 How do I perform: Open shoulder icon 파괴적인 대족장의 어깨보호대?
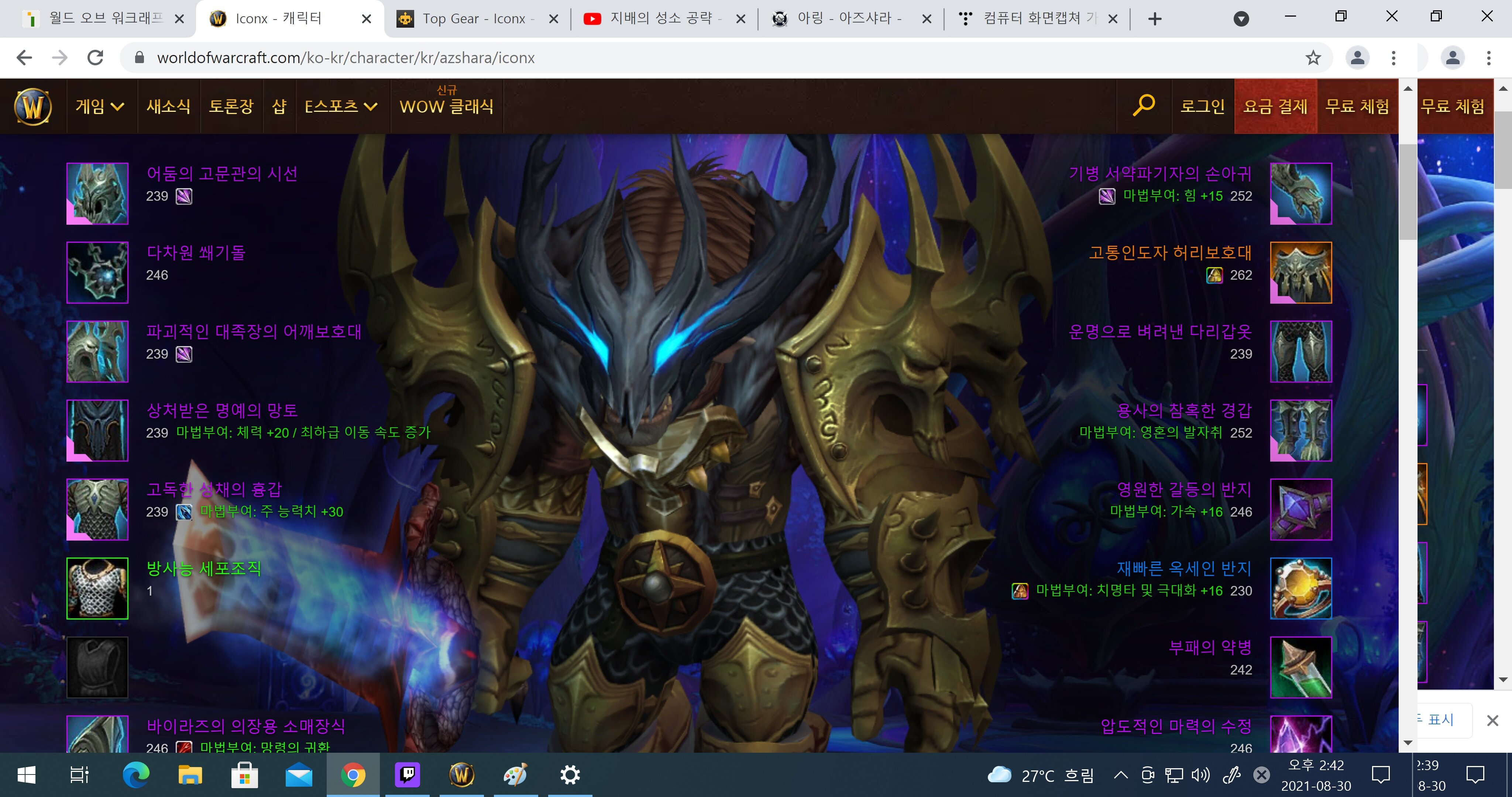(97, 352)
